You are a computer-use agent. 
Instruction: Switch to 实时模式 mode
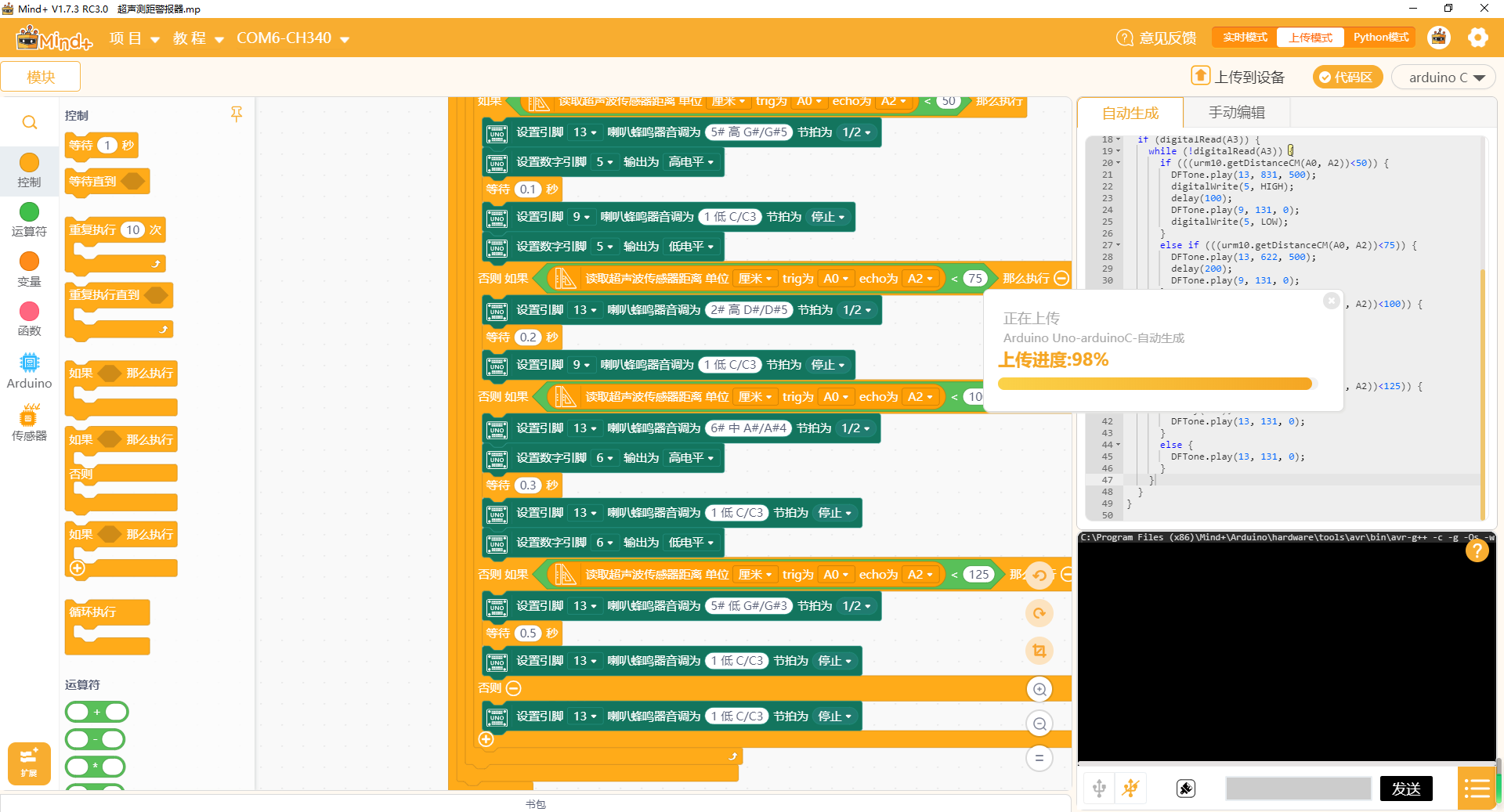1245,38
